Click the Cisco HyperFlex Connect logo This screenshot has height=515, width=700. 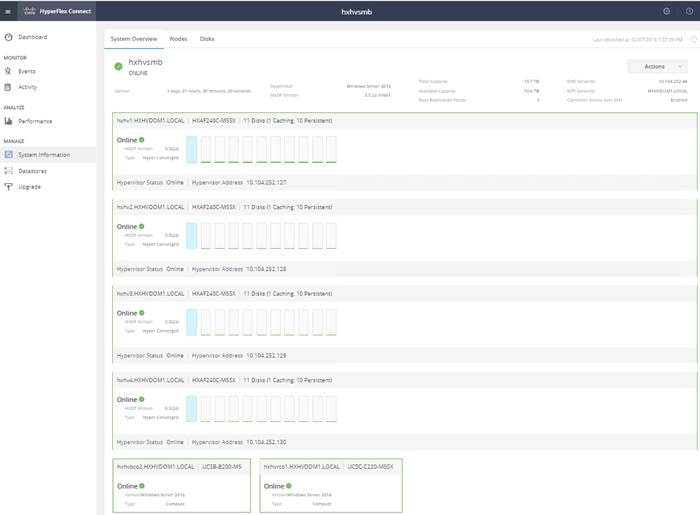[58, 11]
